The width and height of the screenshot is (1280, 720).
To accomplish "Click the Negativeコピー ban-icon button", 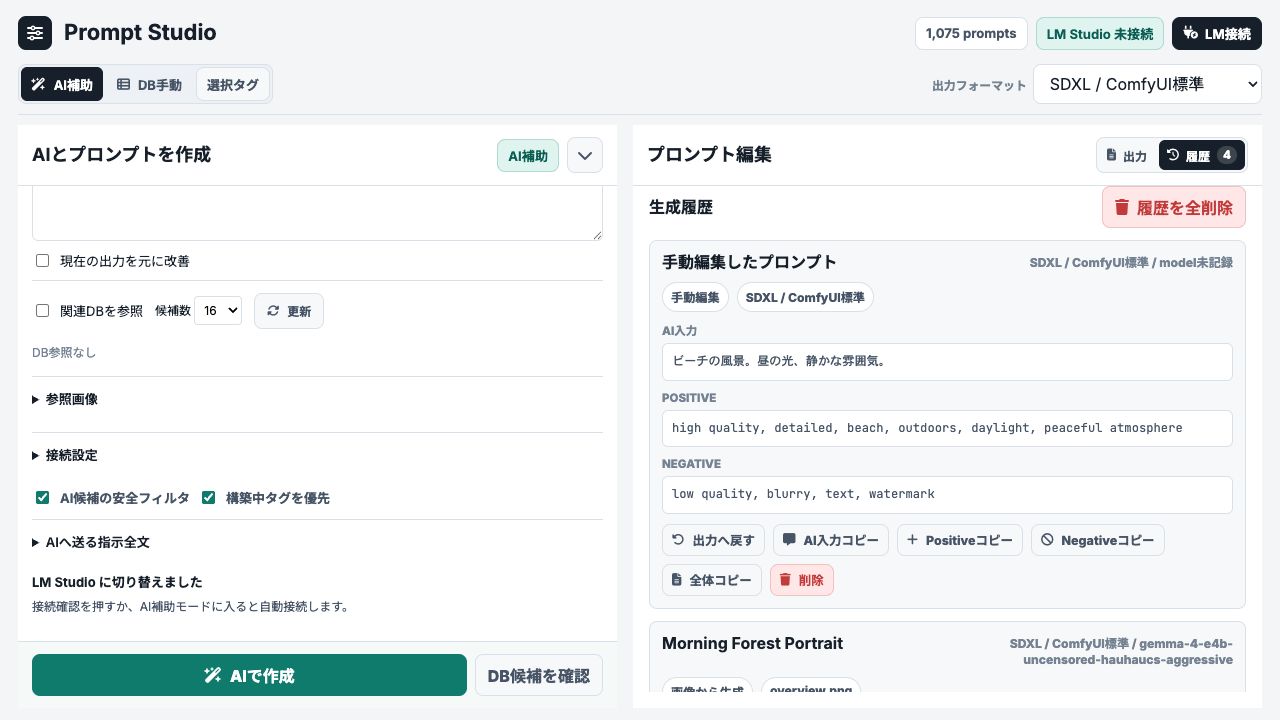I will click(1098, 540).
